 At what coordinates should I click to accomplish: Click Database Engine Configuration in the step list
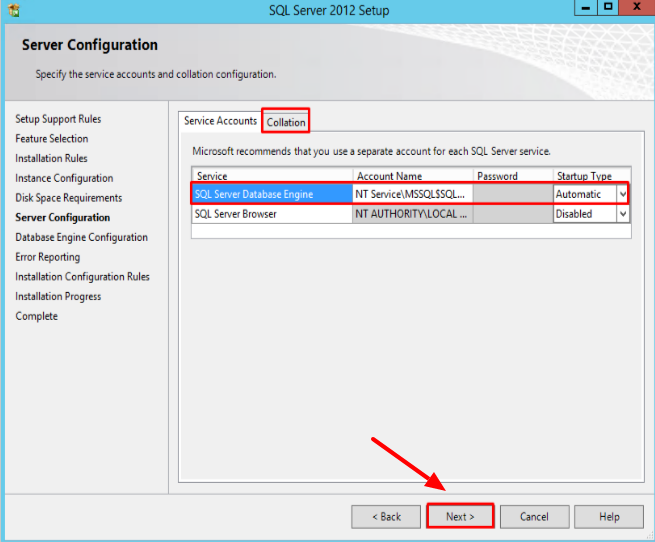tap(81, 237)
